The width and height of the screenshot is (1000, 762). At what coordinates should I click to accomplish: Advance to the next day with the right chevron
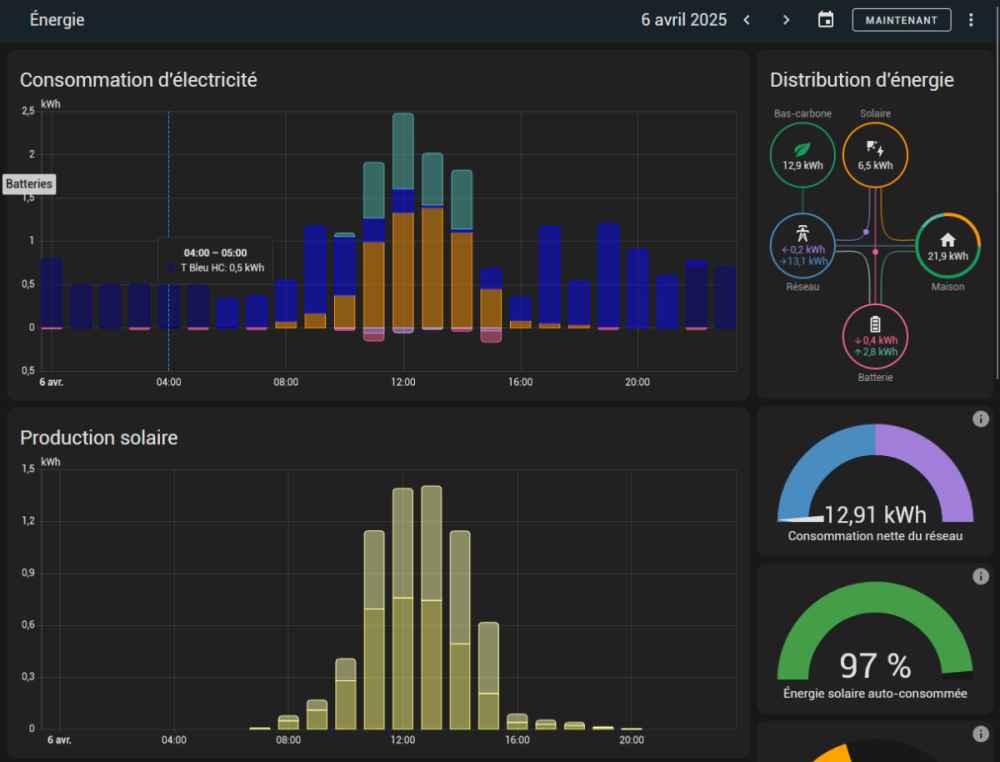[x=786, y=20]
